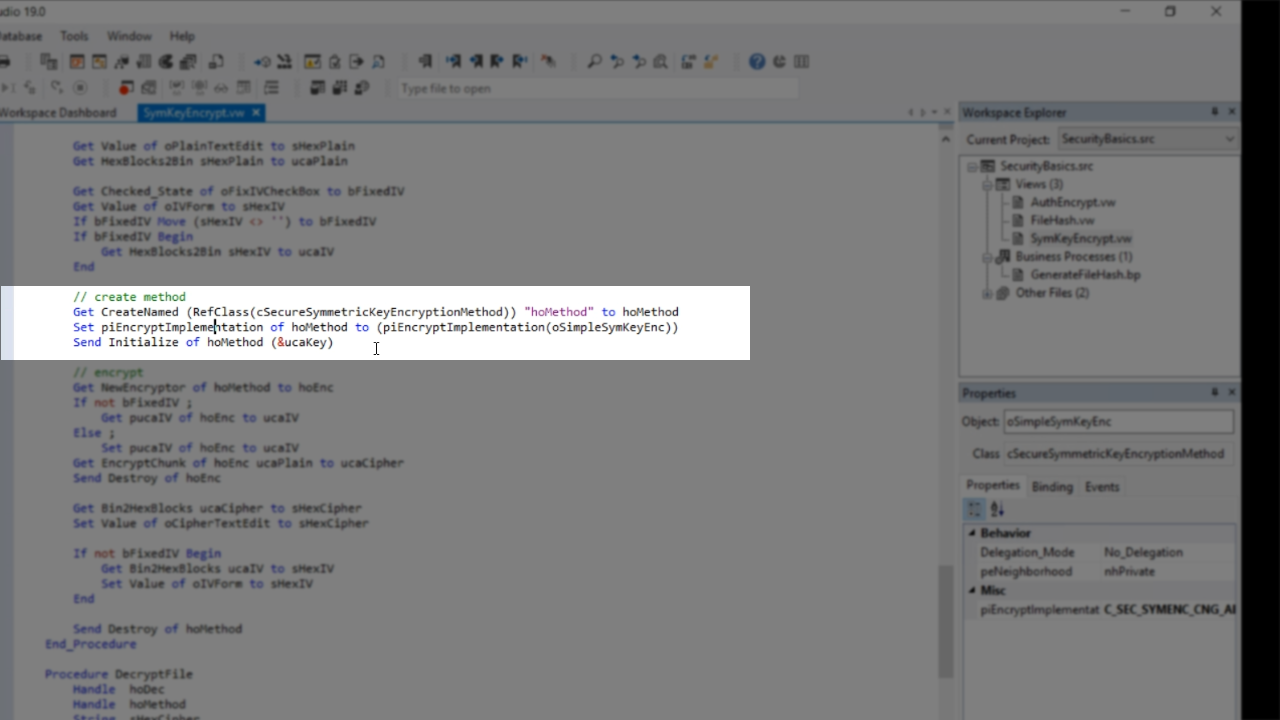Open the Window menu

129,36
